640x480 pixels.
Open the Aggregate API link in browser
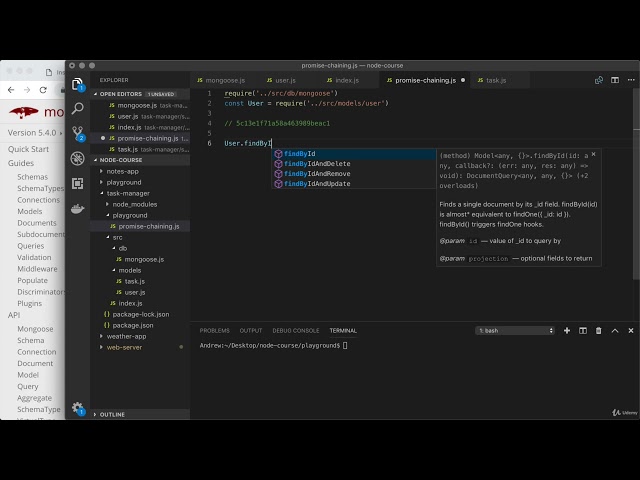pos(34,398)
